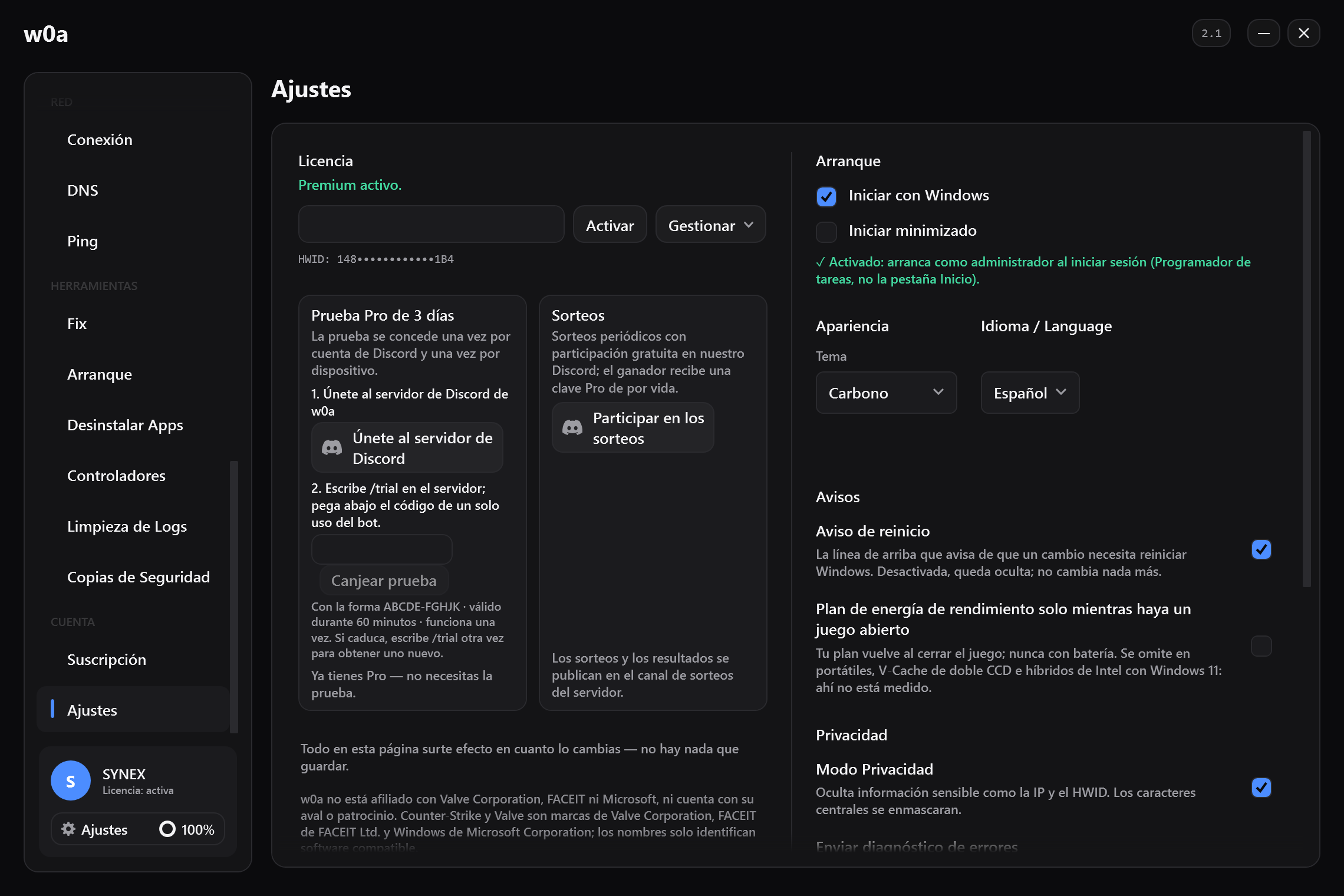Image resolution: width=1344 pixels, height=896 pixels.
Task: Click the HWID: 148••••••••••••1B4 text
Action: coord(376,259)
